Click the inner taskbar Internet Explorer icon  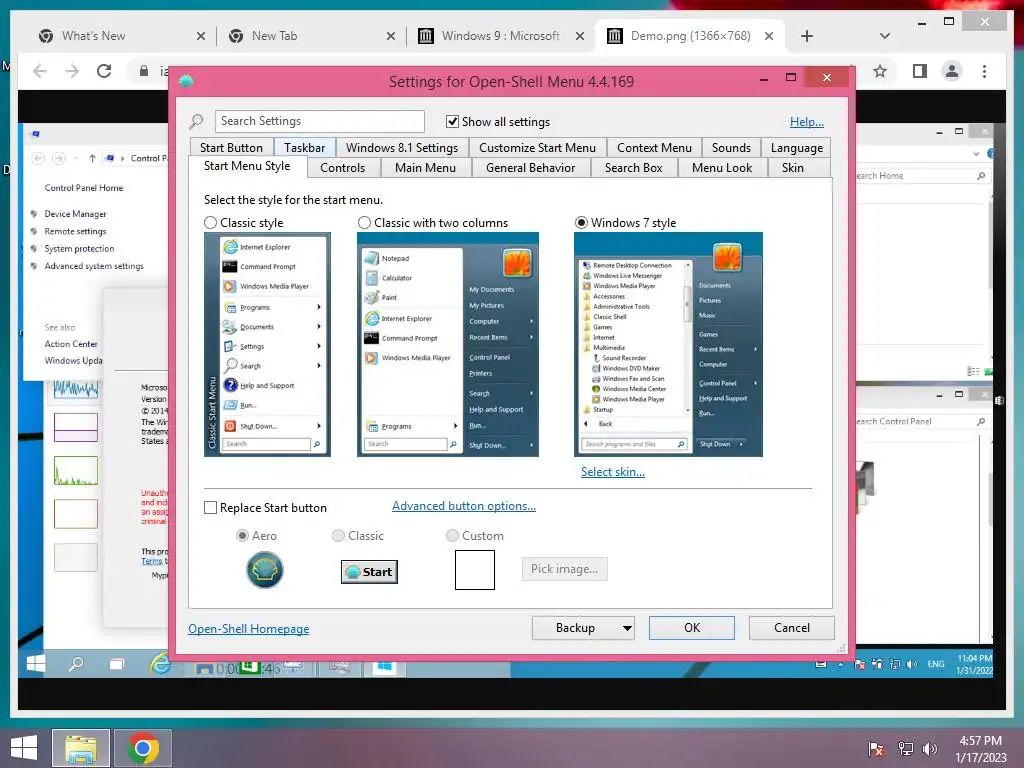coord(160,665)
